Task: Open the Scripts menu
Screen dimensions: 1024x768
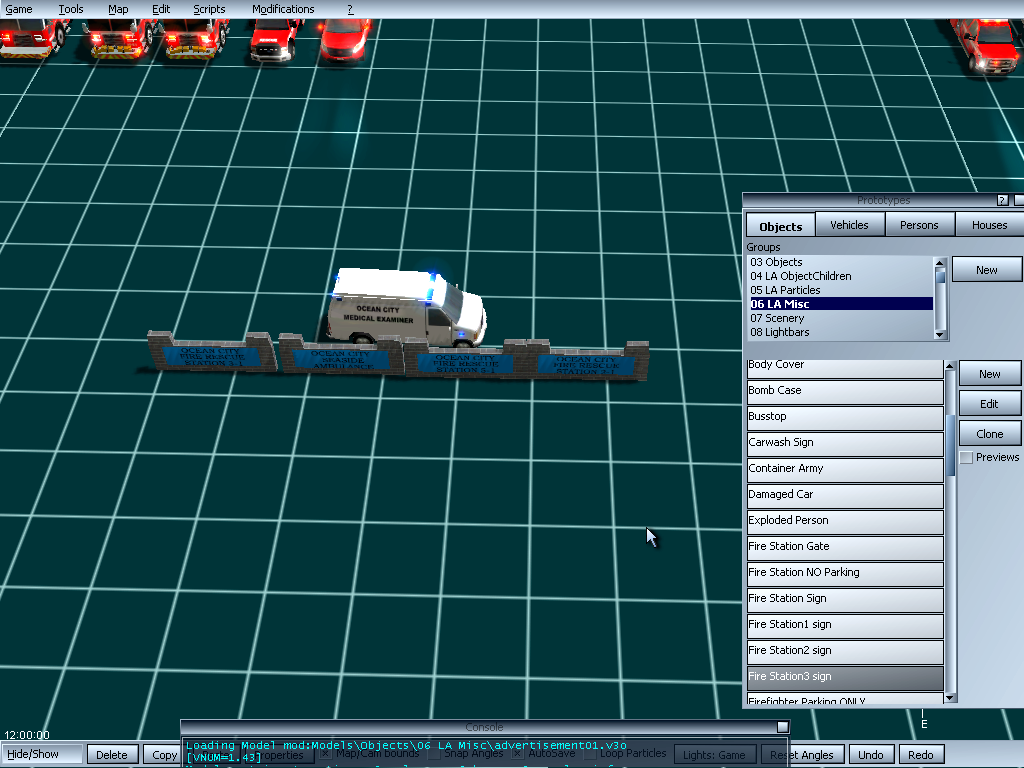Action: point(209,9)
